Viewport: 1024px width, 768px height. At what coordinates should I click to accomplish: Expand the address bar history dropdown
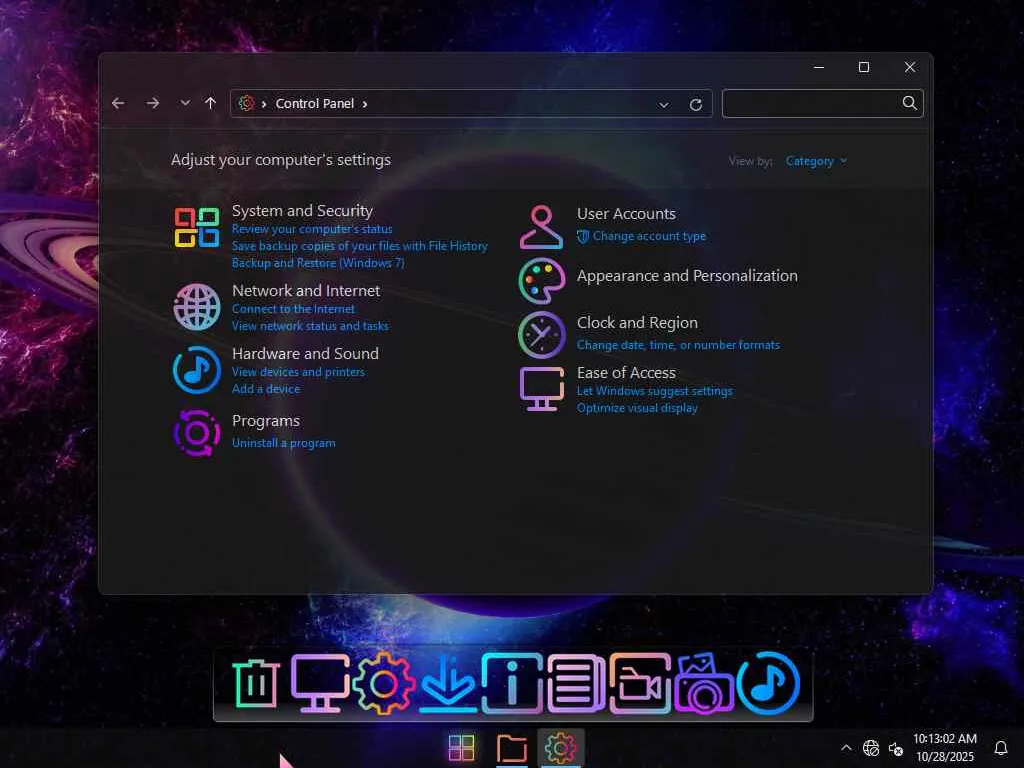point(664,104)
